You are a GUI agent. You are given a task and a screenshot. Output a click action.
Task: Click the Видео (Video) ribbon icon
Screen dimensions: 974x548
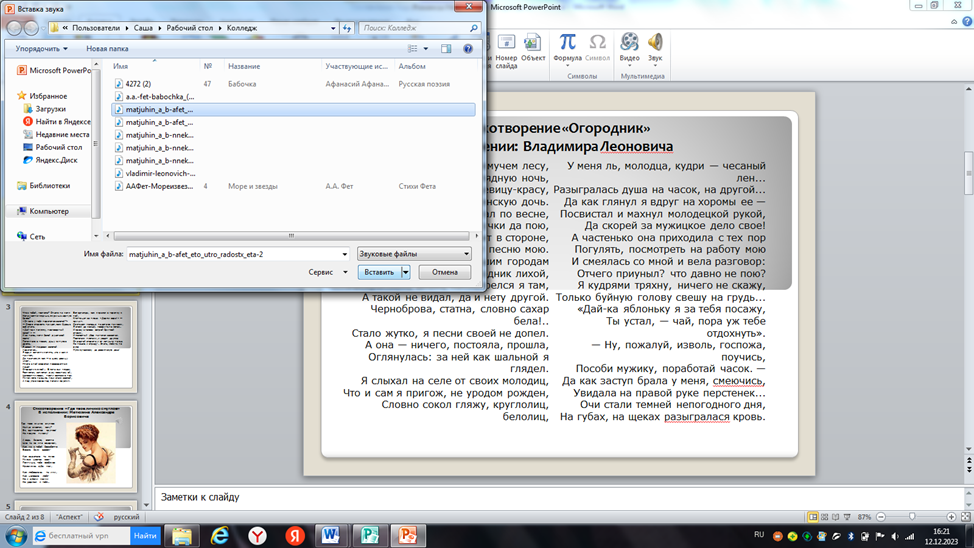click(x=629, y=45)
